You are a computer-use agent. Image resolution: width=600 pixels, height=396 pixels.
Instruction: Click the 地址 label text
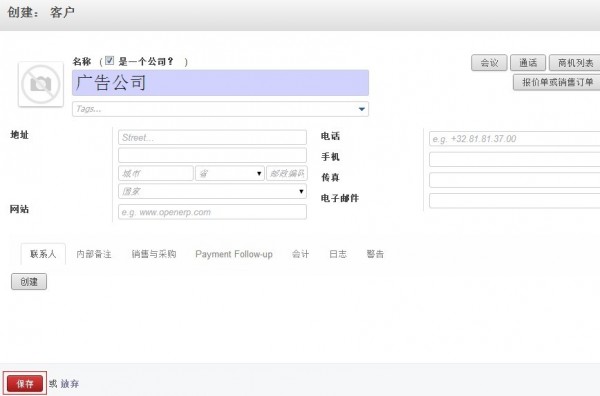[20, 135]
